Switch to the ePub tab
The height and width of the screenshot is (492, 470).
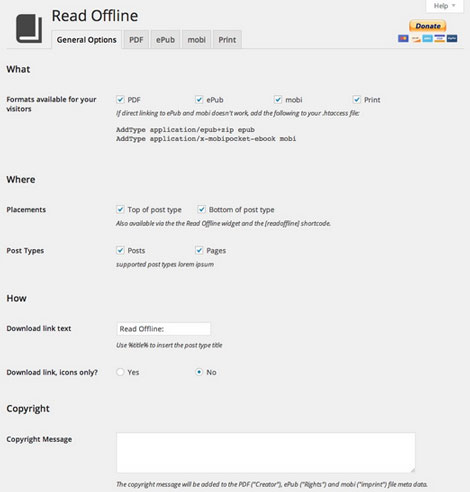pyautogui.click(x=165, y=40)
